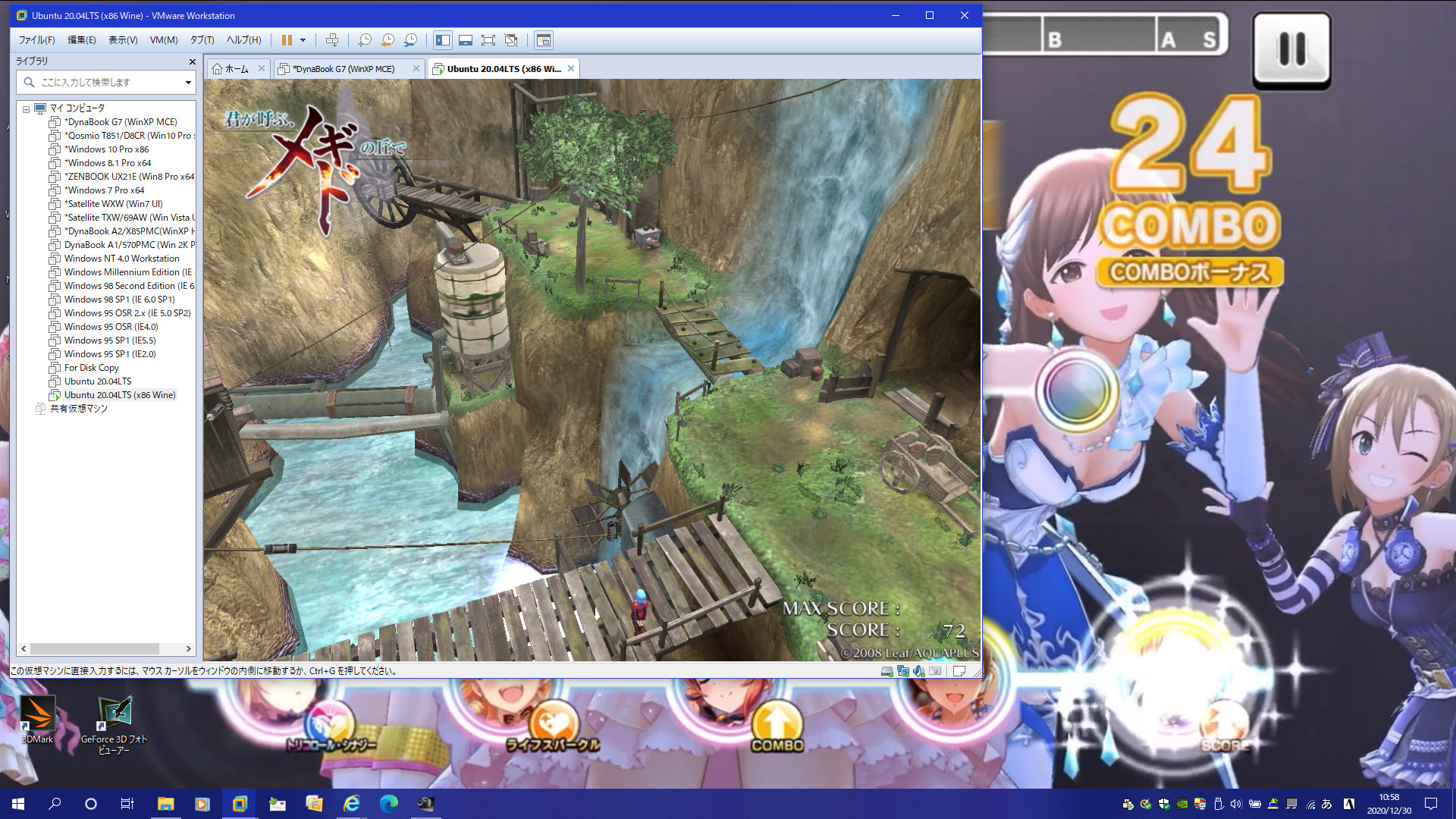Select Ubuntu 20.04LTS (x86 Wine) in library
This screenshot has height=819, width=1456.
pyautogui.click(x=120, y=395)
